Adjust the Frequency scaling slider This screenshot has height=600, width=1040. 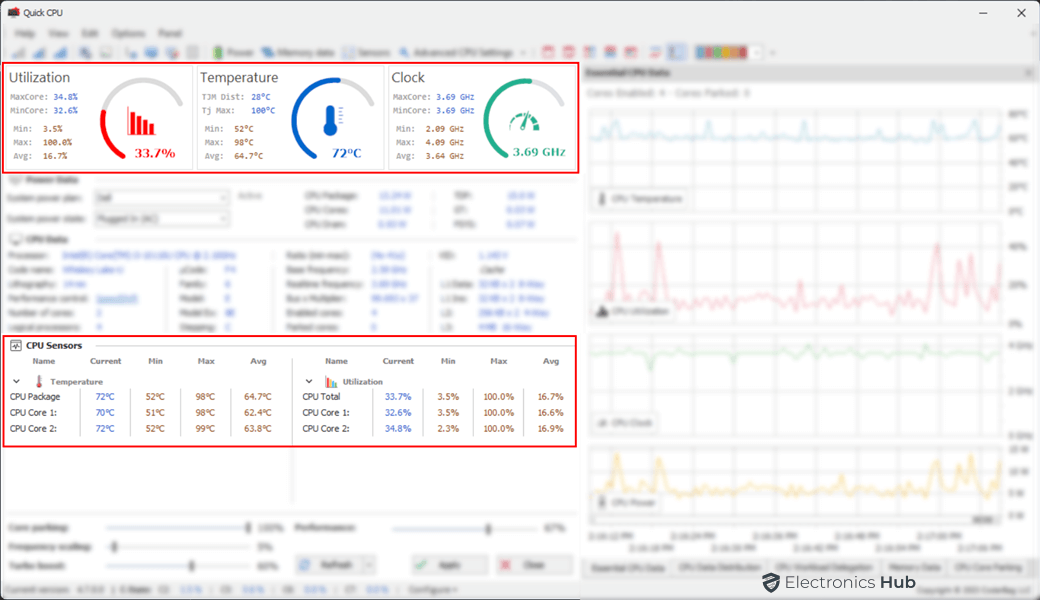pyautogui.click(x=178, y=547)
